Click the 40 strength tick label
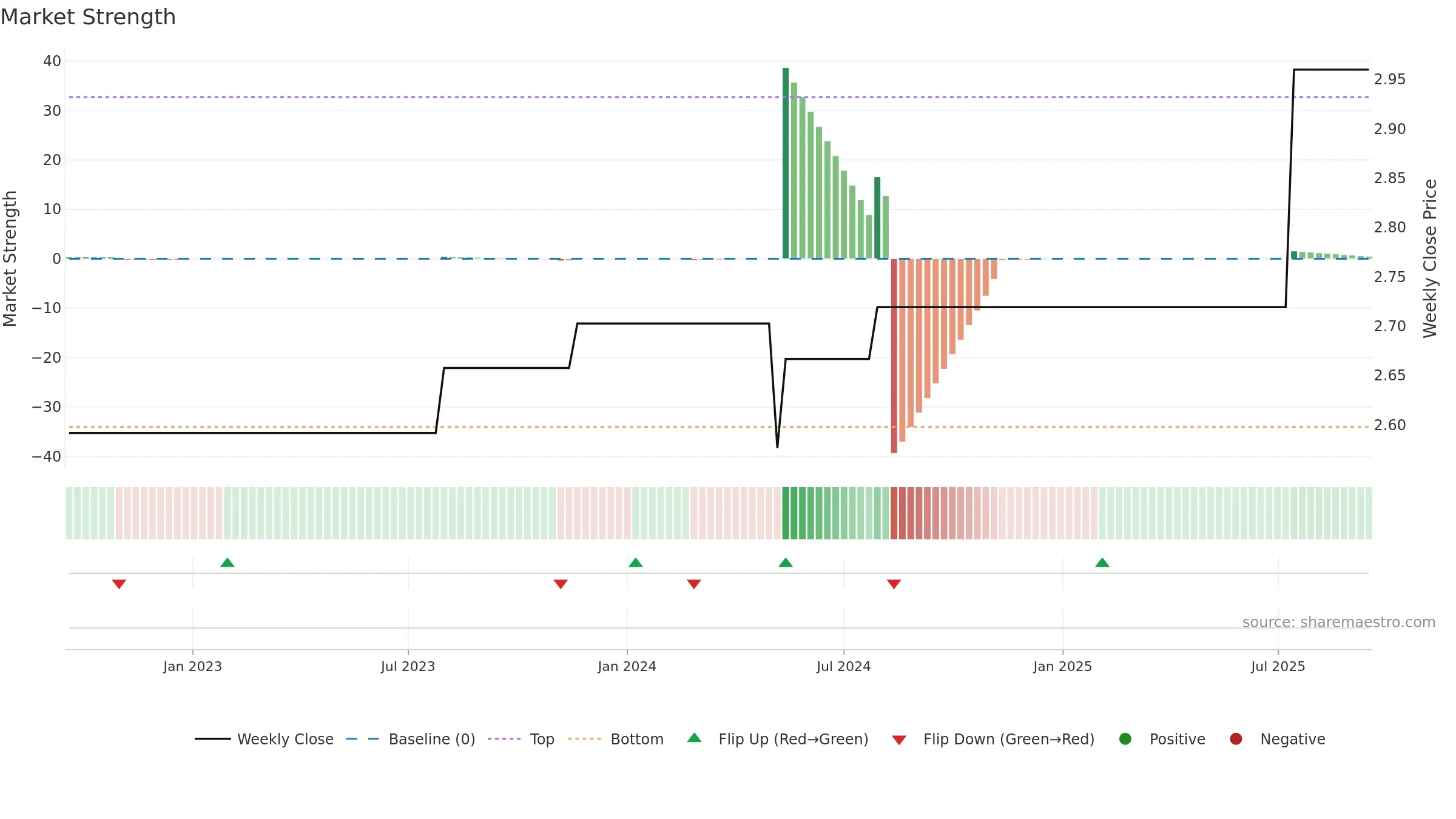The width and height of the screenshot is (1456, 819). pyautogui.click(x=52, y=61)
